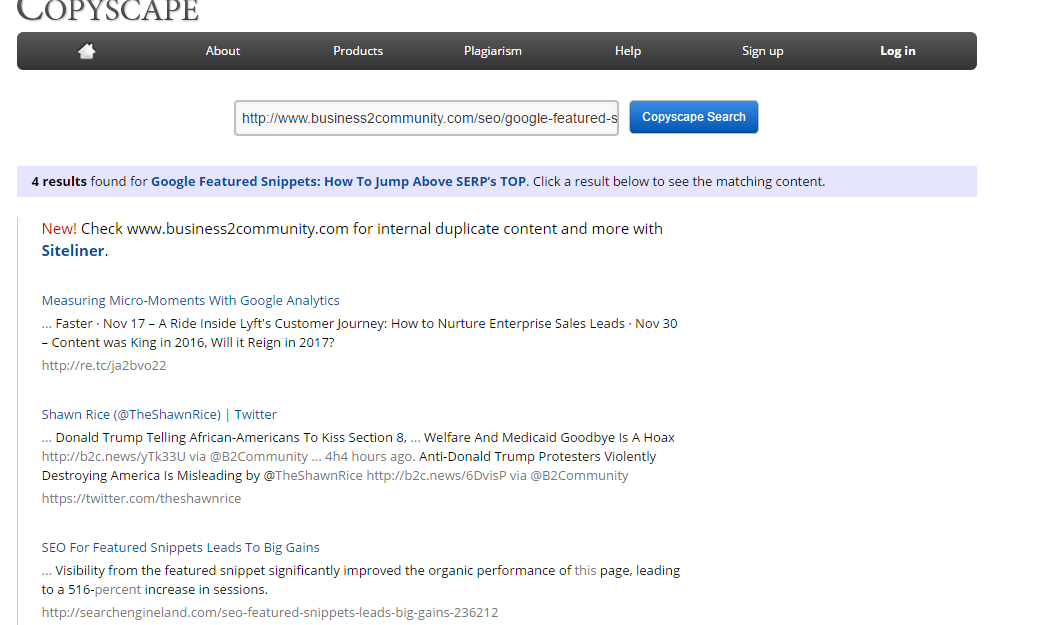Click the searchengineland.com result URL text
The width and height of the screenshot is (1046, 625).
click(270, 612)
